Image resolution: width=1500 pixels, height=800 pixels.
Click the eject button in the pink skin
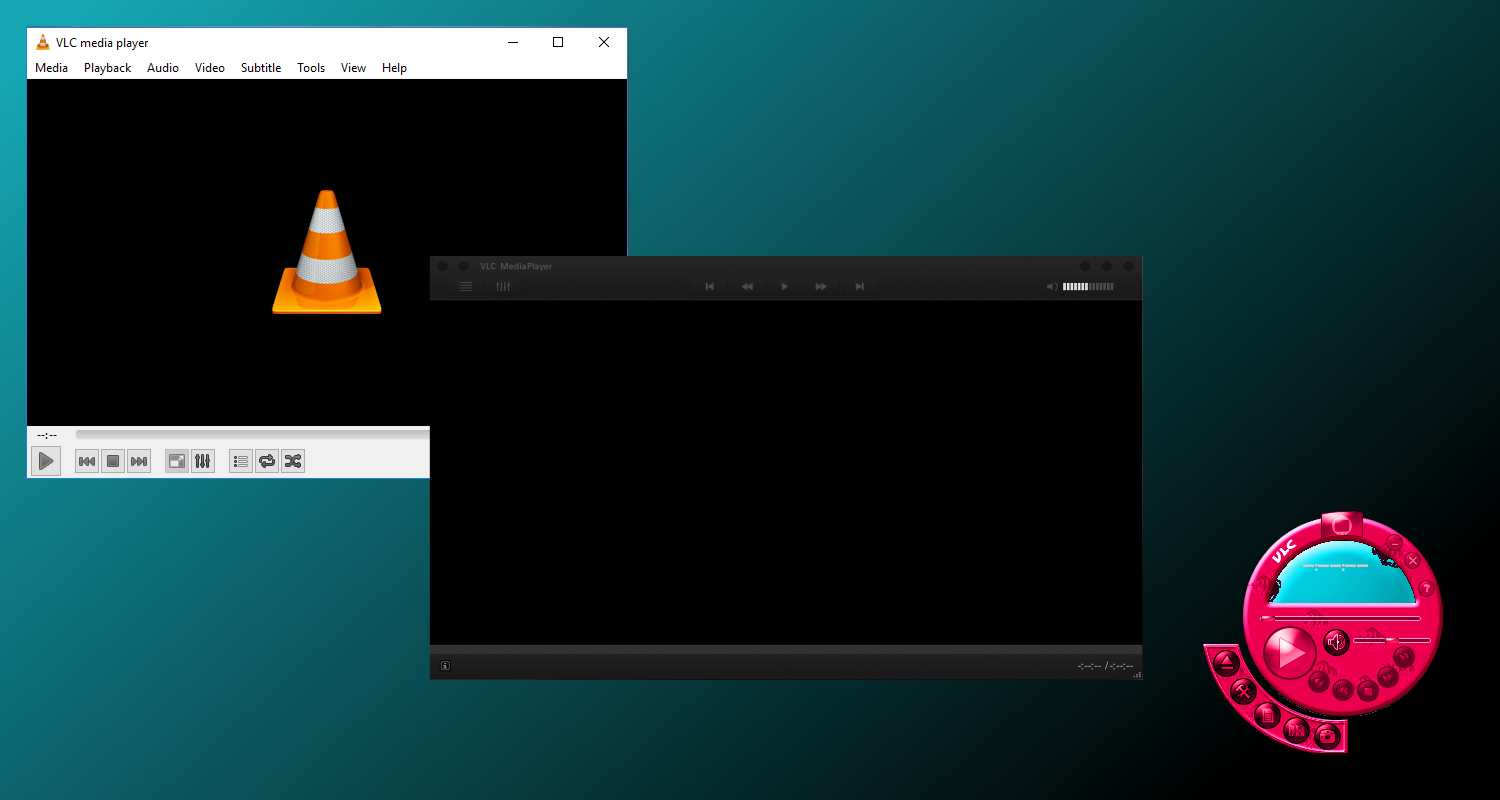1227,663
